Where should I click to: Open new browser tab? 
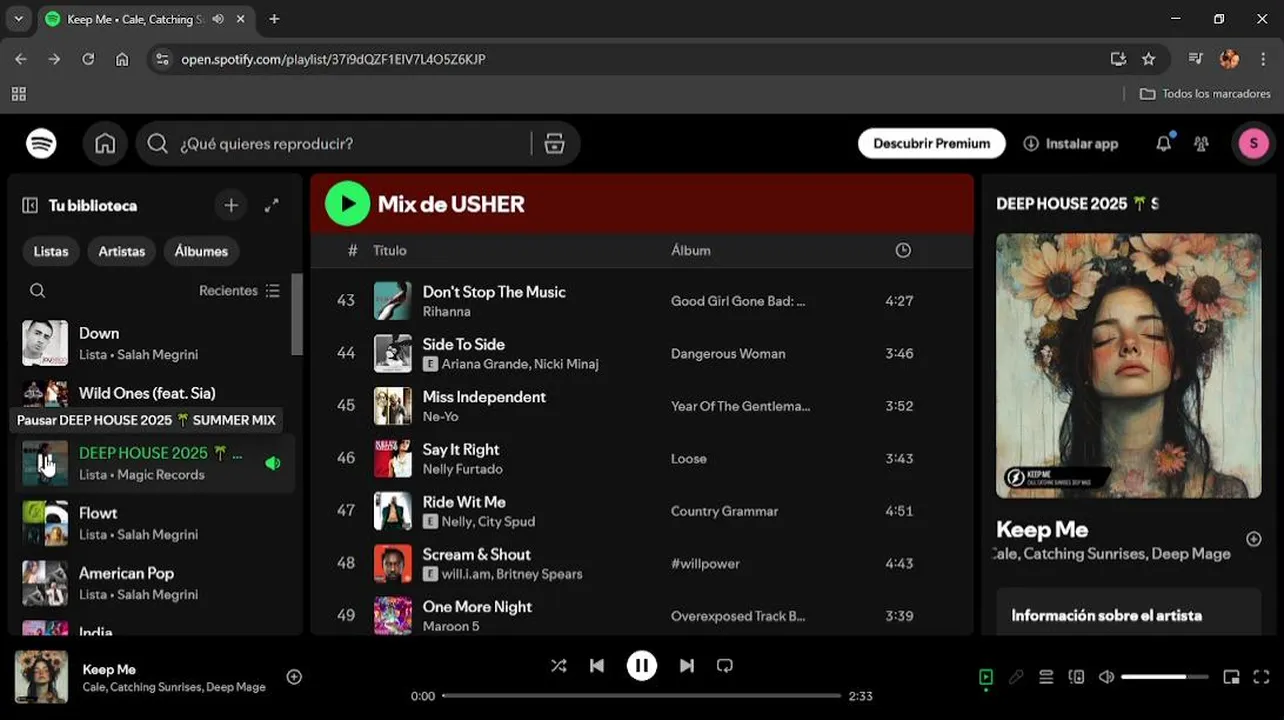point(274,19)
